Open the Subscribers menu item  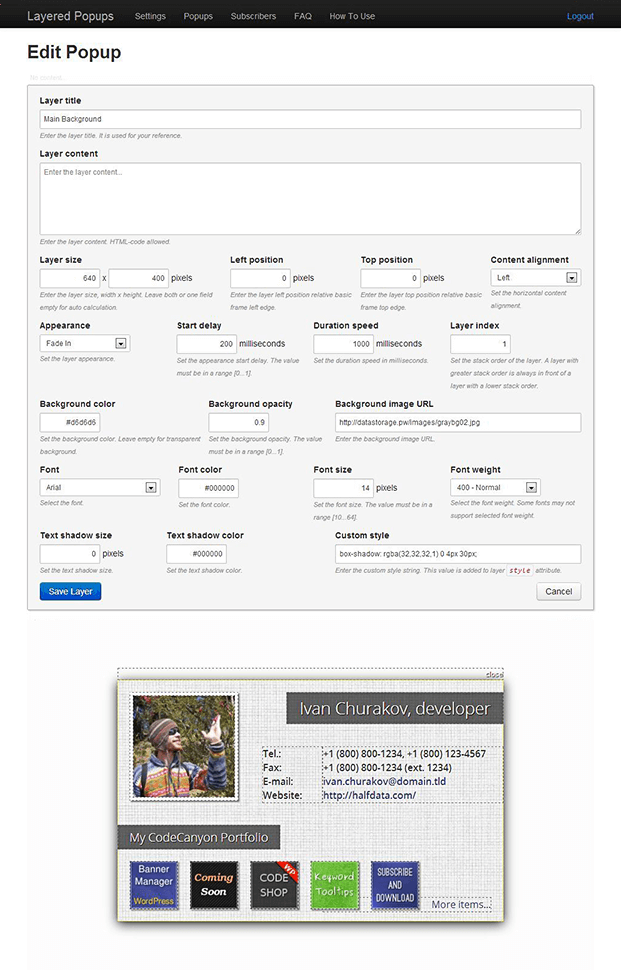click(253, 16)
